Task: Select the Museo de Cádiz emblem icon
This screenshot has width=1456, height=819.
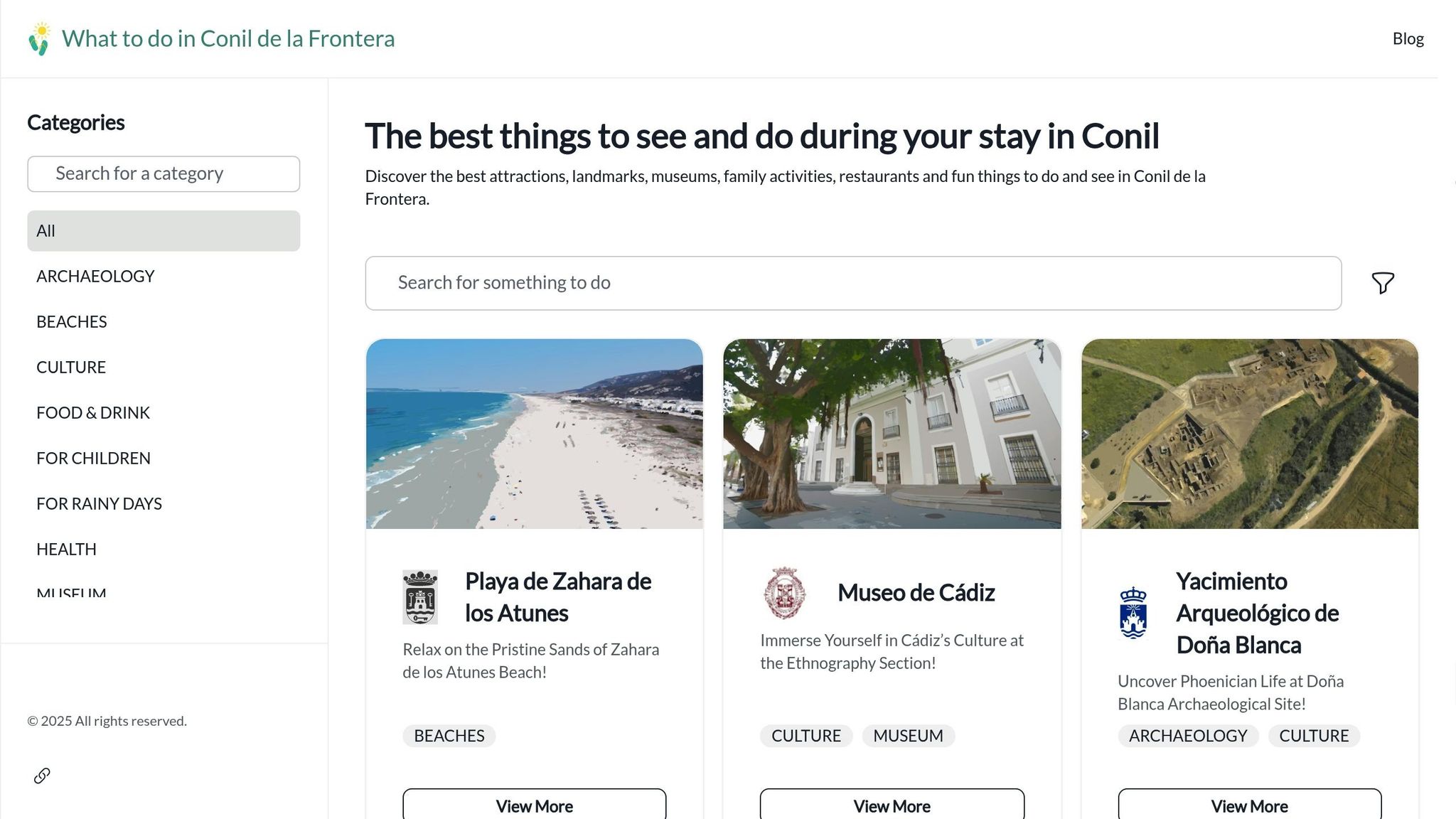Action: (784, 594)
